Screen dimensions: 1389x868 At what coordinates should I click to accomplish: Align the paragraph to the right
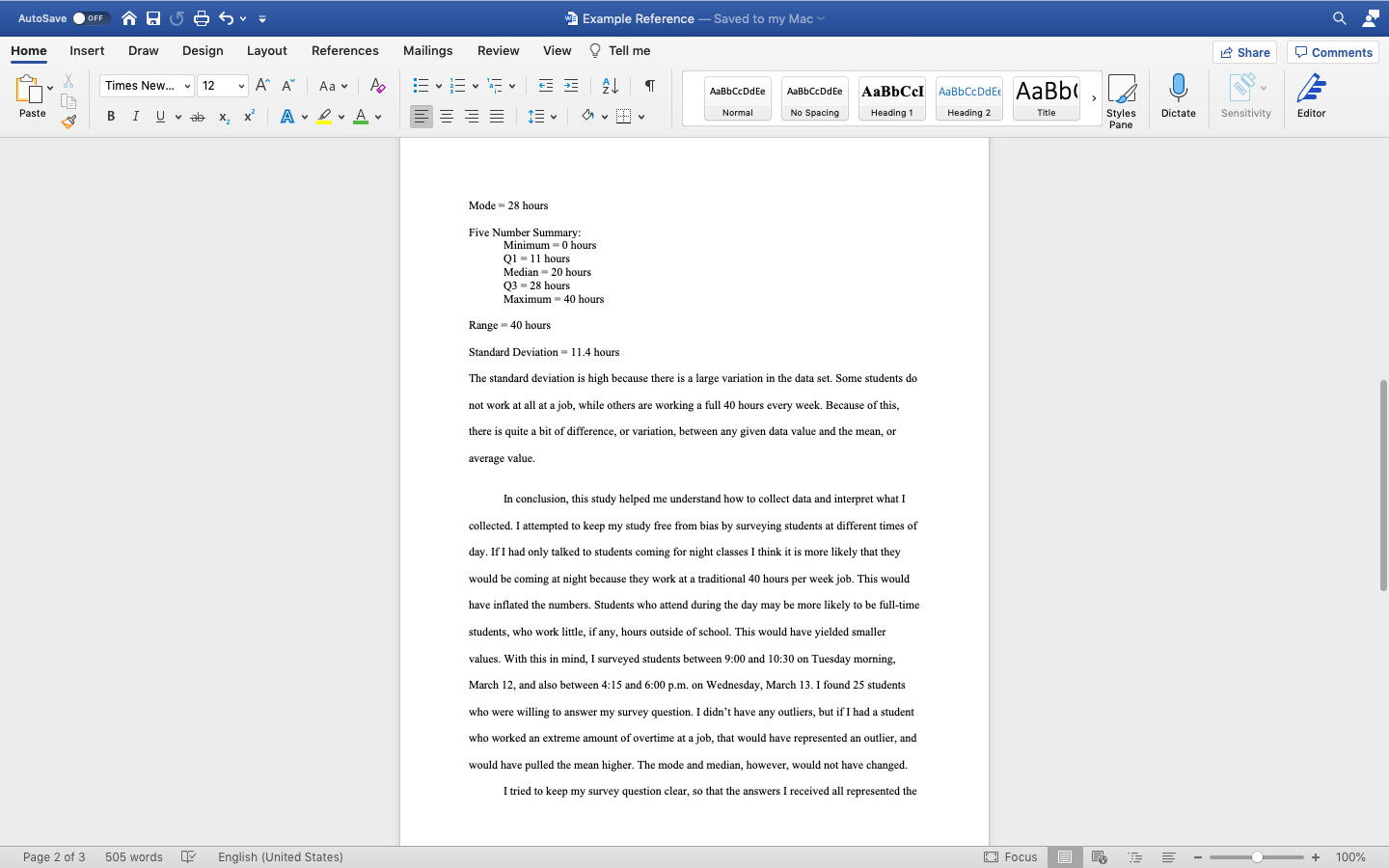472,117
